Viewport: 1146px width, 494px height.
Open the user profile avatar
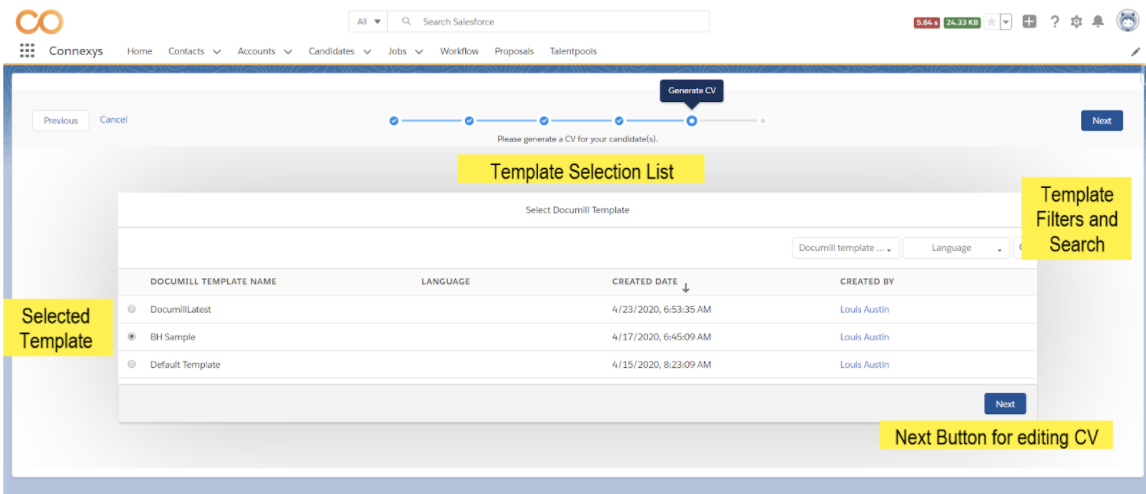point(1127,21)
